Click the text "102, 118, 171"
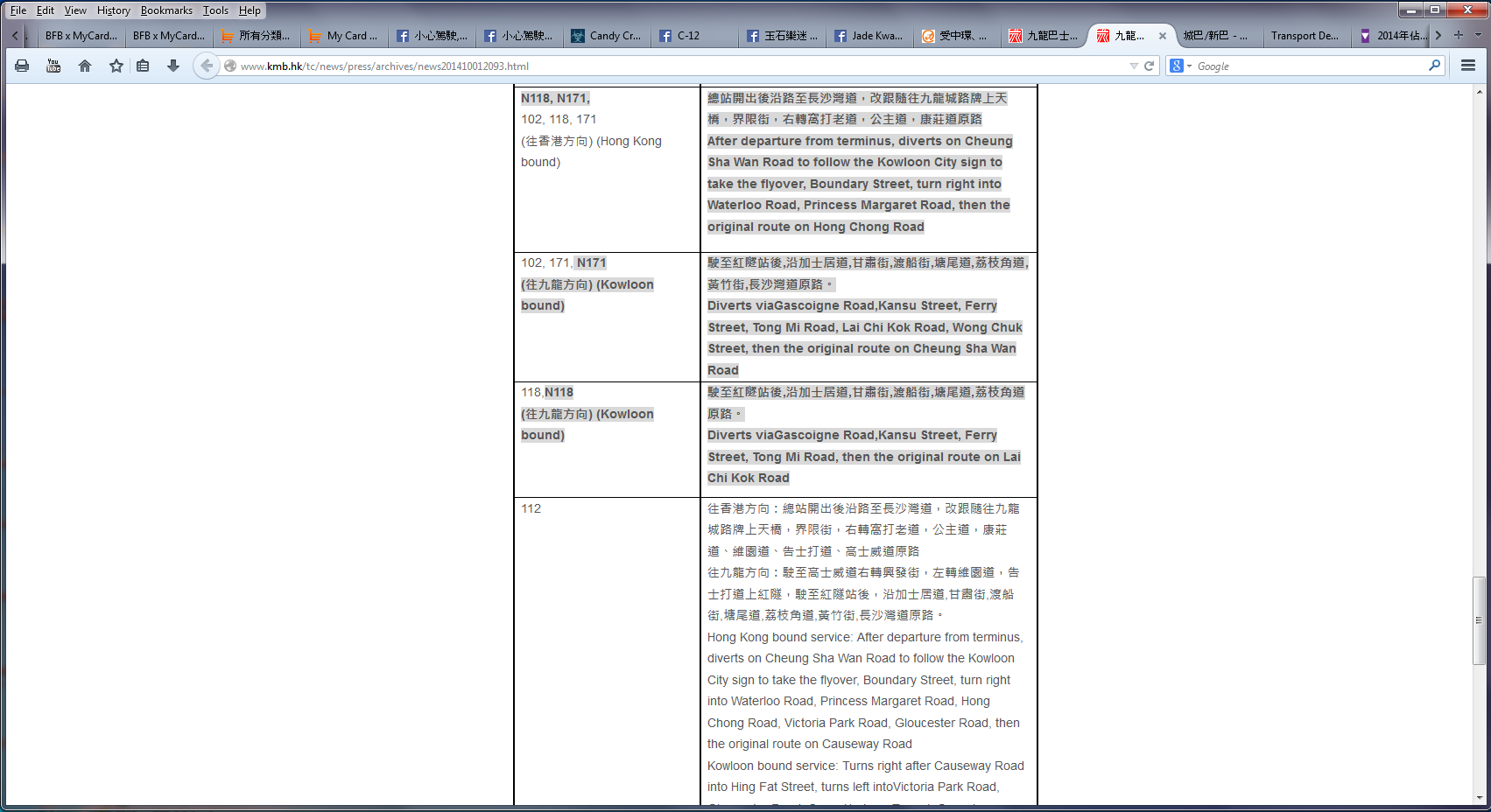Viewport: 1491px width, 812px height. point(559,119)
